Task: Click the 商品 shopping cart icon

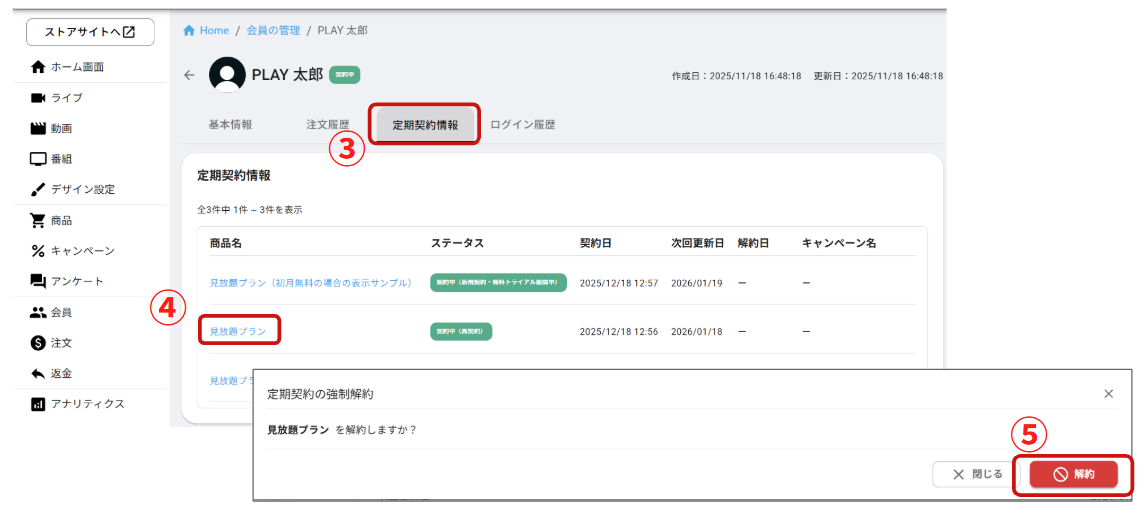Action: tap(38, 221)
